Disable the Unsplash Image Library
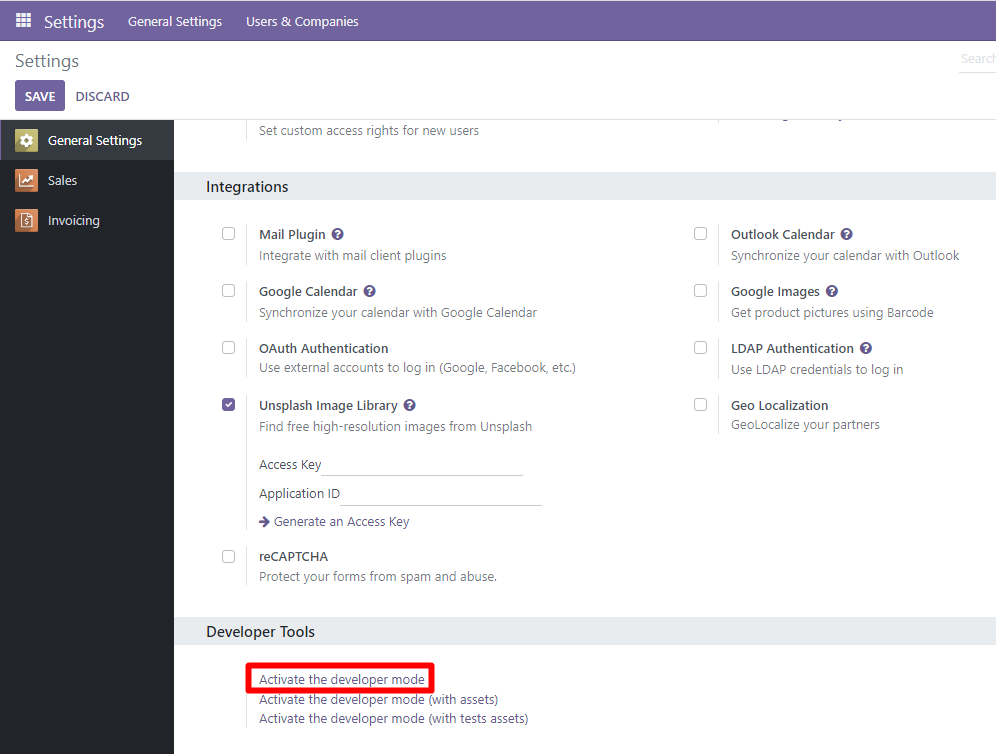 228,403
